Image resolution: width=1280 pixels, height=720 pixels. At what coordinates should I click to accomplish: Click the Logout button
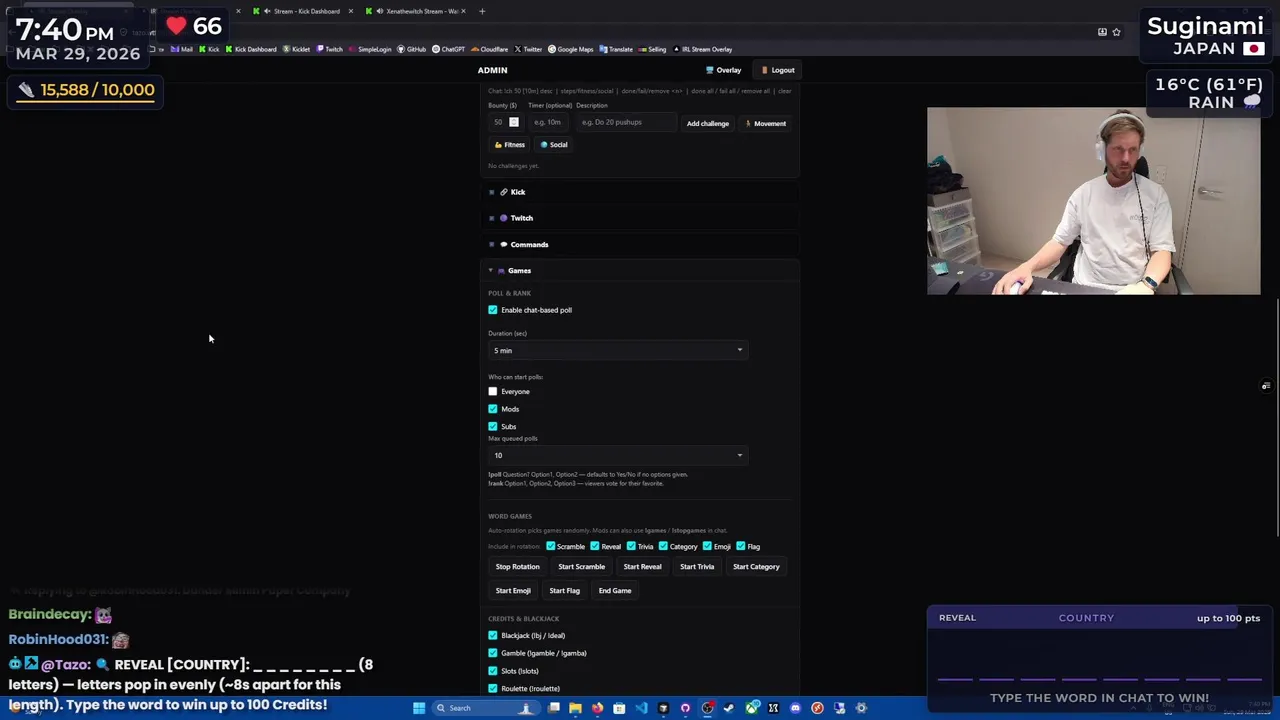point(777,70)
